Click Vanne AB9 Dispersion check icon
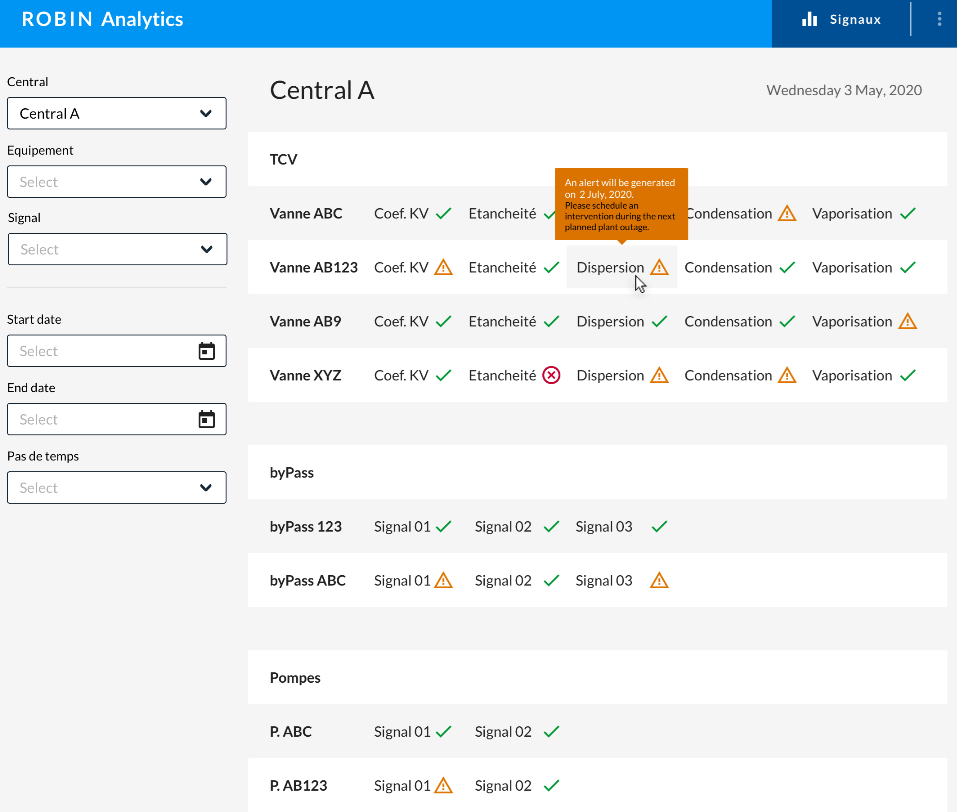The height and width of the screenshot is (812, 957). (659, 322)
